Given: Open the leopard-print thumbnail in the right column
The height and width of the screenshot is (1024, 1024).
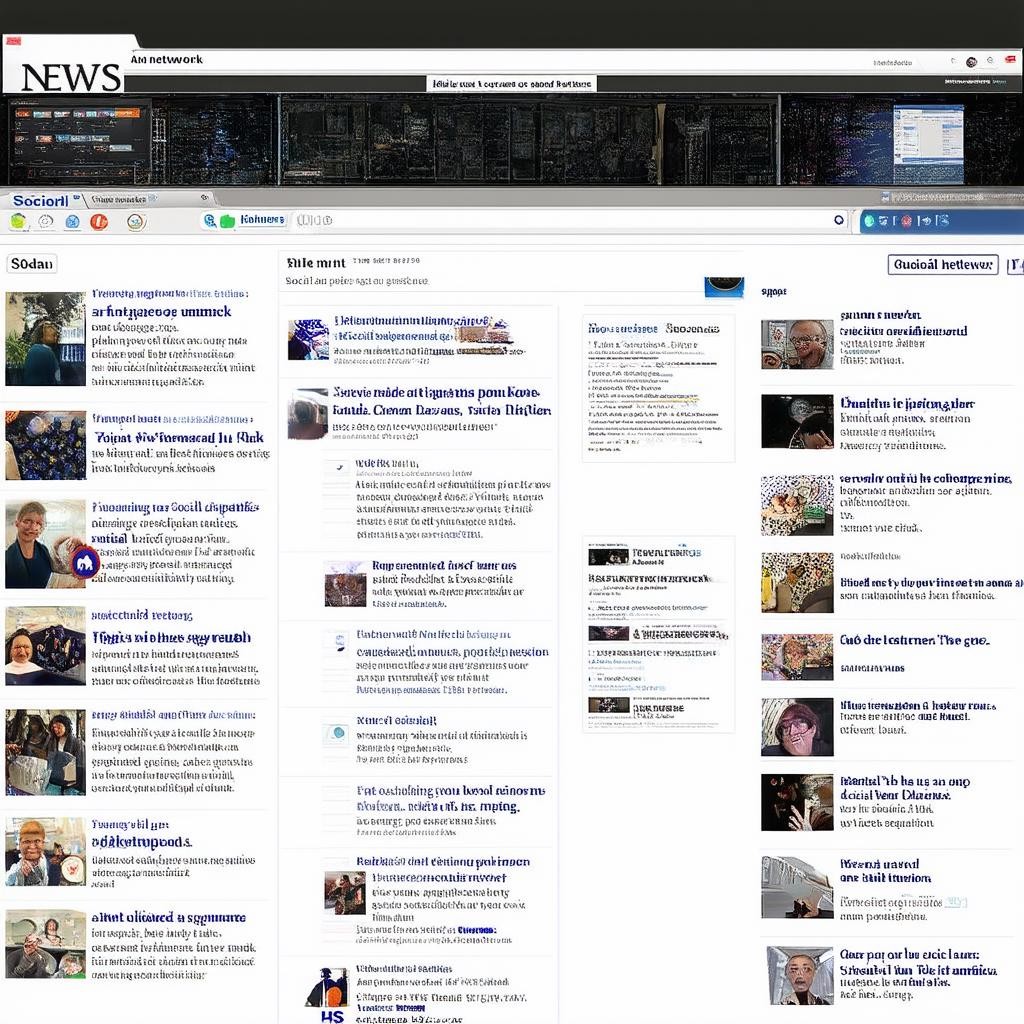Looking at the screenshot, I should [797, 582].
